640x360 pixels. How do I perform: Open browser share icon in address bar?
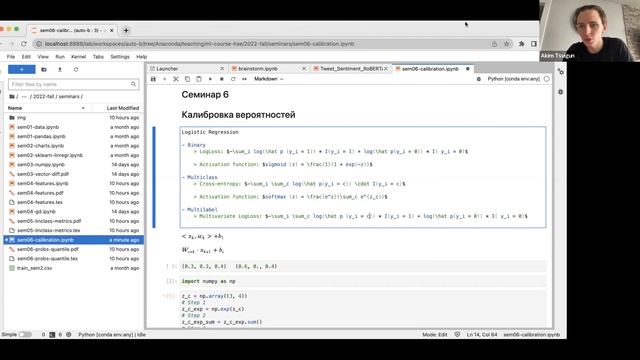click(x=494, y=44)
